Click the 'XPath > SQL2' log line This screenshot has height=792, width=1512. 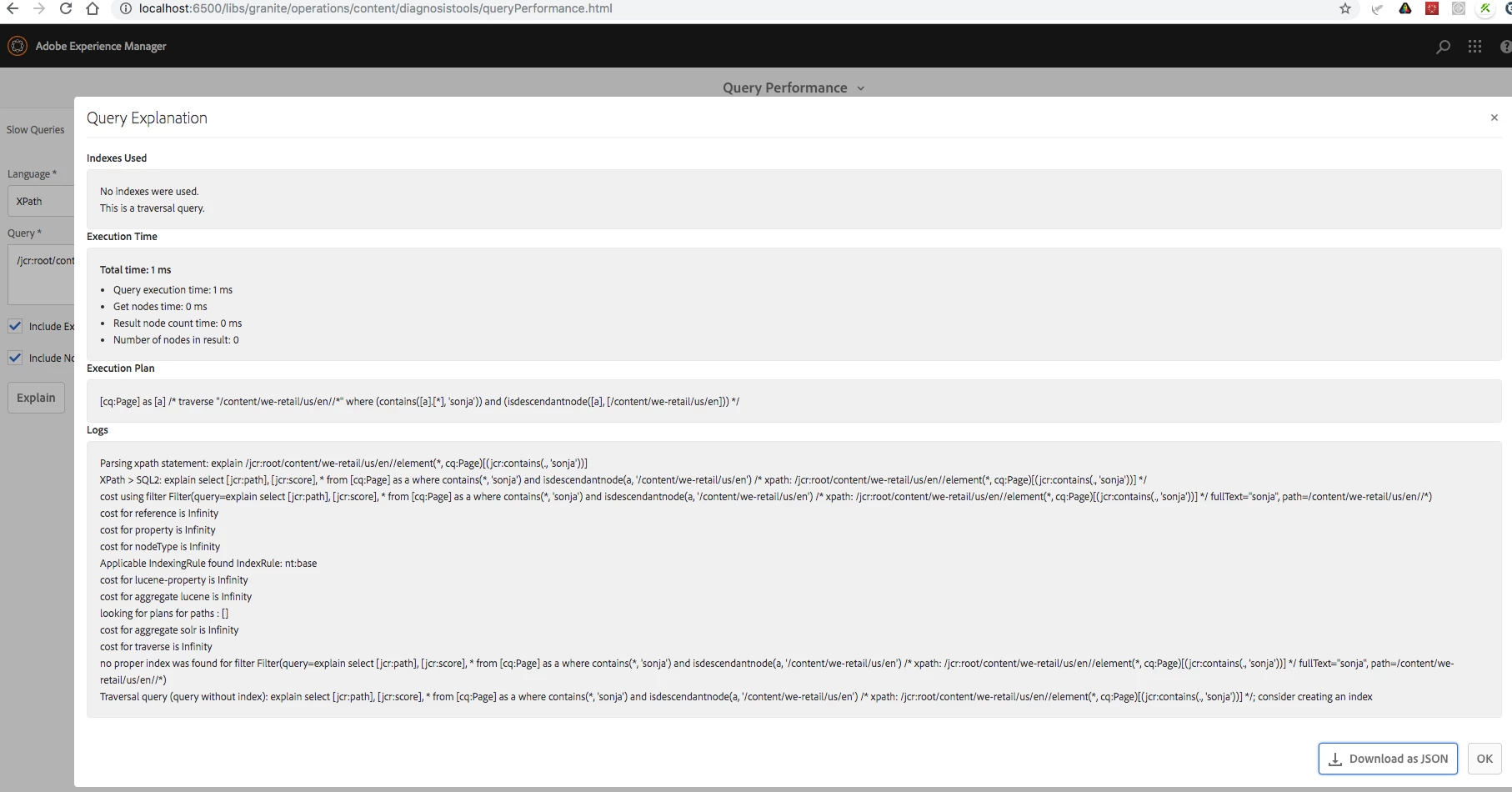tap(623, 479)
